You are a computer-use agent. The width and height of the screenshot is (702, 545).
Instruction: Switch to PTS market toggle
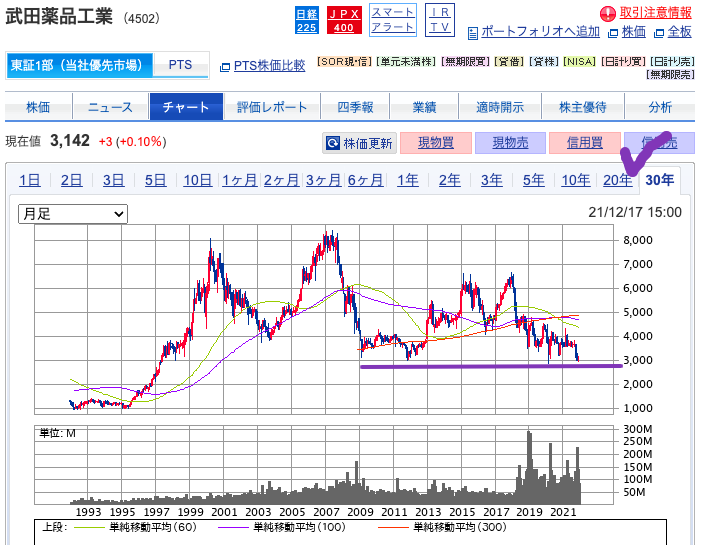[x=180, y=65]
